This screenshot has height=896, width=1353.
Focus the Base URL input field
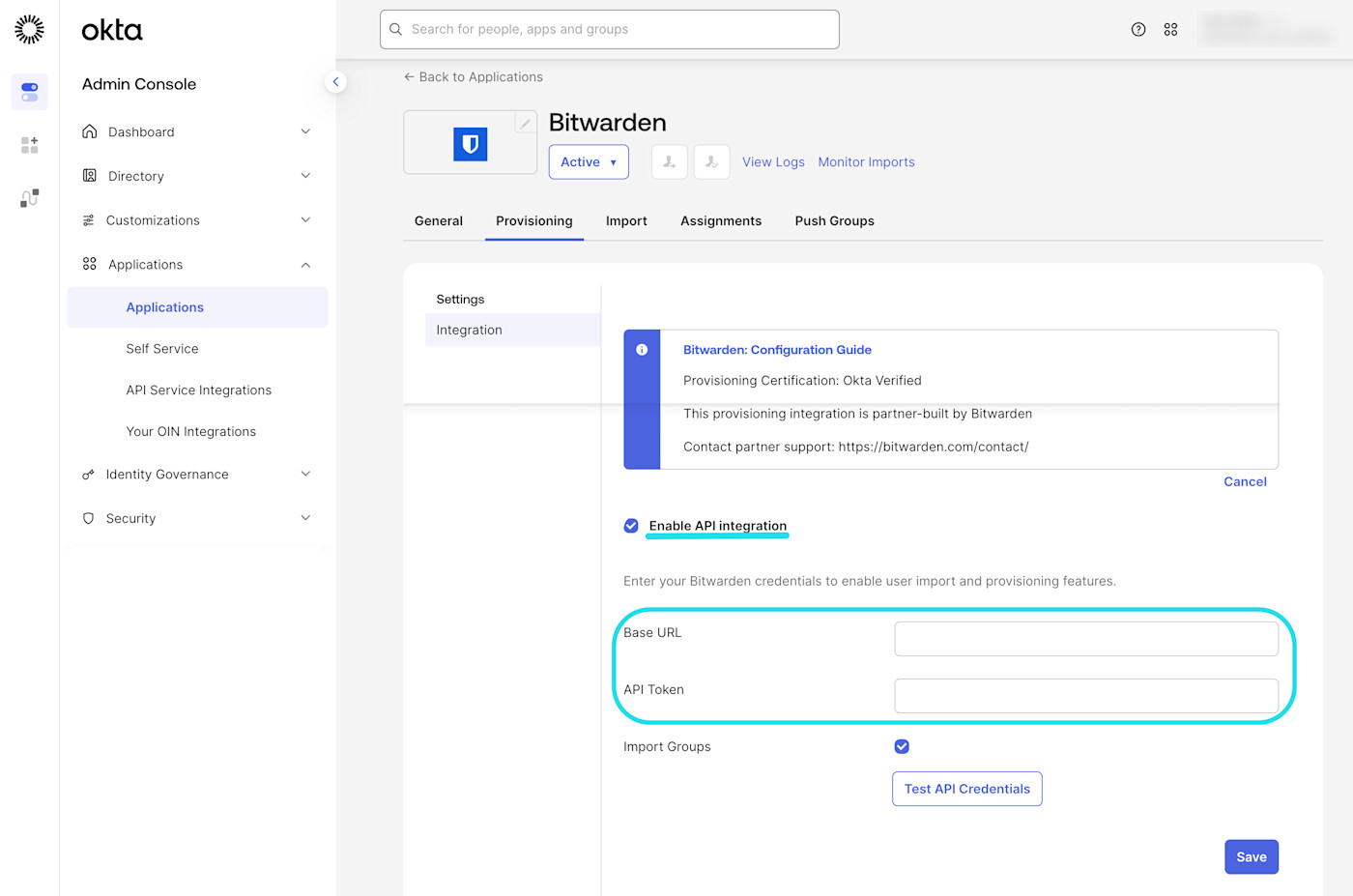(x=1086, y=639)
